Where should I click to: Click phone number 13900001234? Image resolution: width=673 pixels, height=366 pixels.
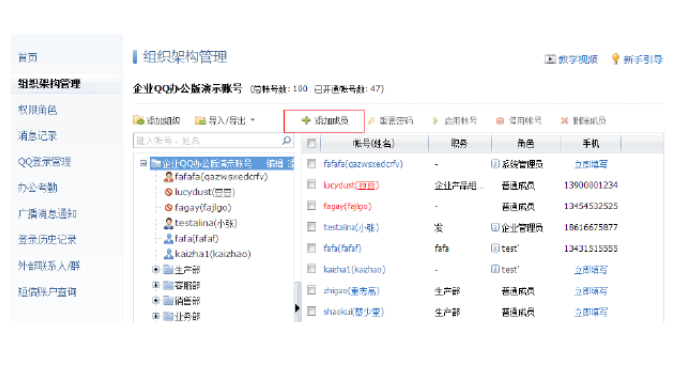[591, 185]
